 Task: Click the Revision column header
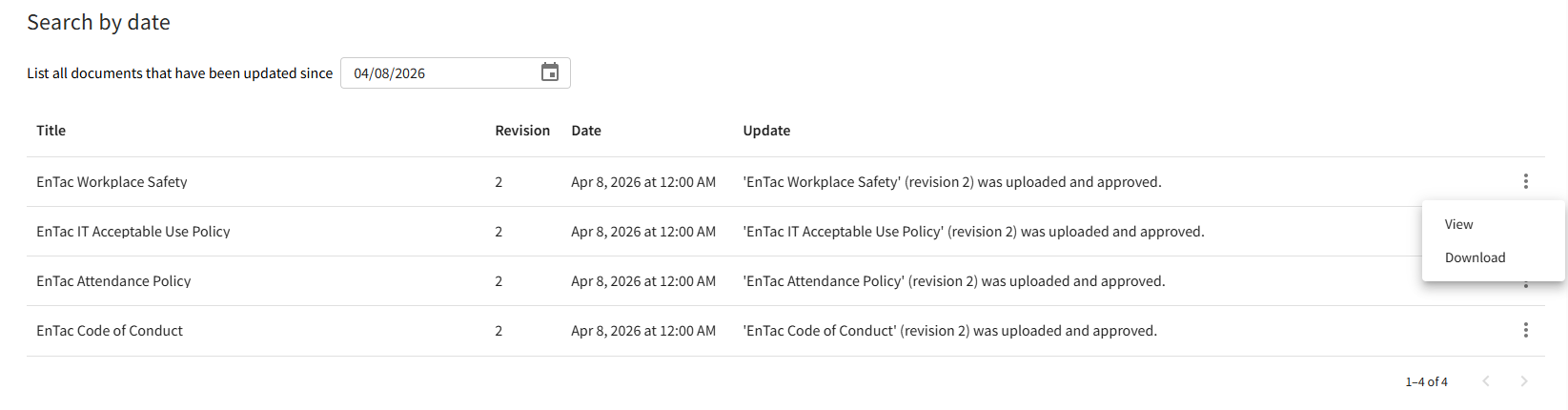click(x=522, y=131)
